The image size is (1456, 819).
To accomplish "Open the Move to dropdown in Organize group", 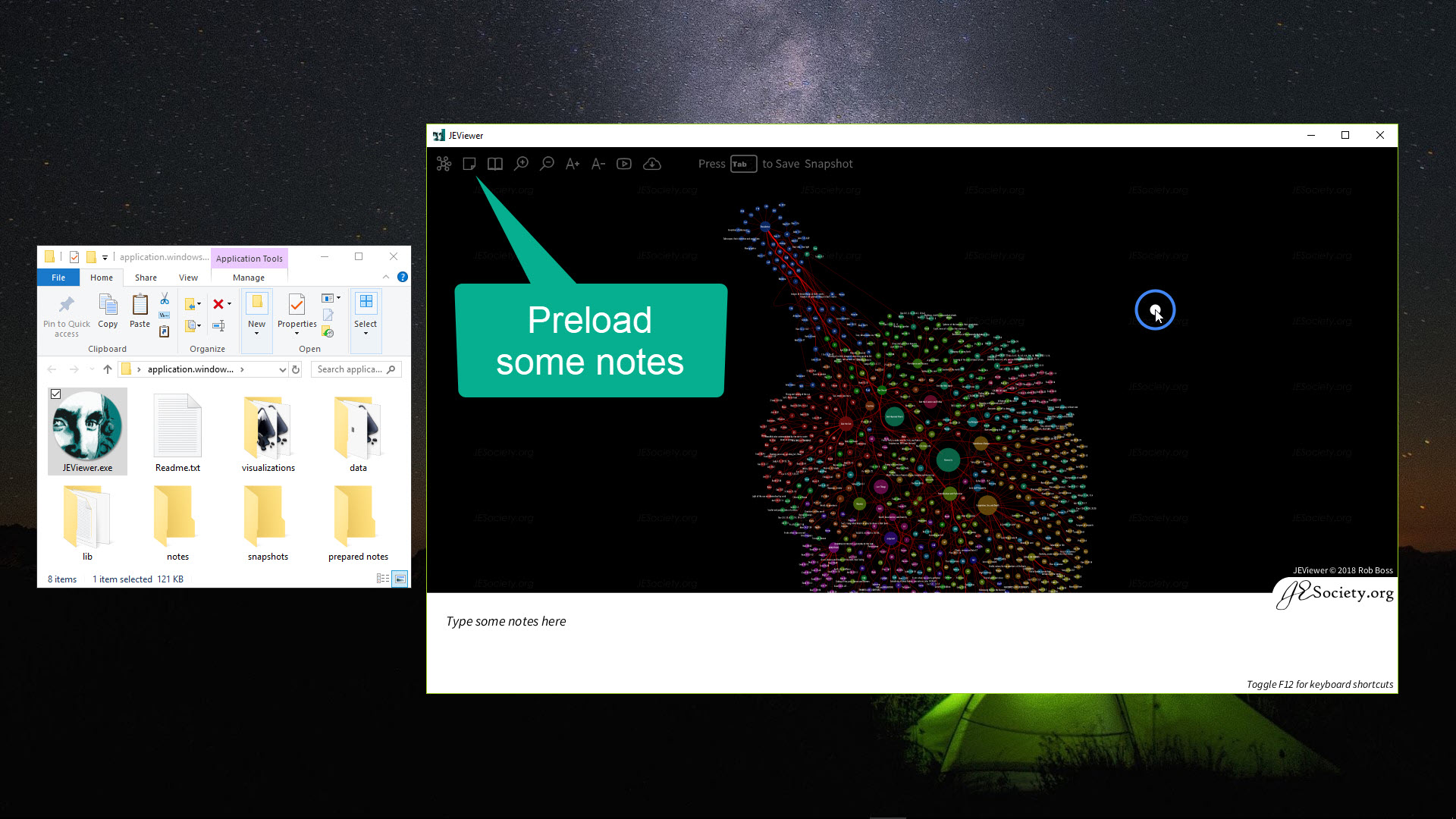I will pos(193,304).
